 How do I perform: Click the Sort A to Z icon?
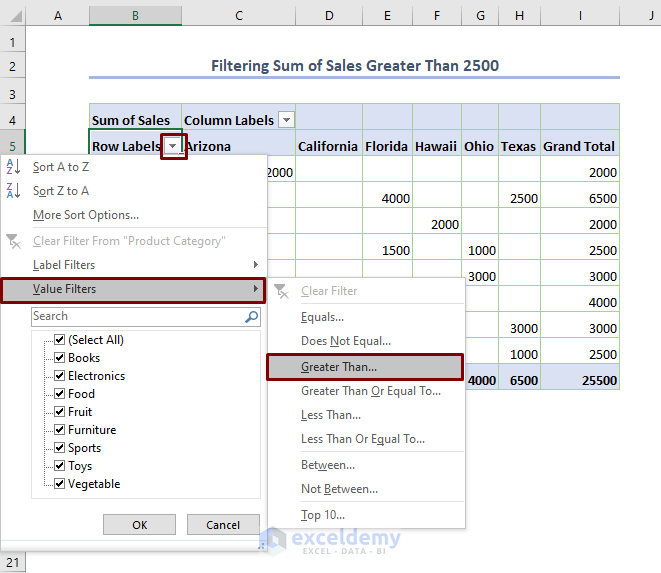13,167
